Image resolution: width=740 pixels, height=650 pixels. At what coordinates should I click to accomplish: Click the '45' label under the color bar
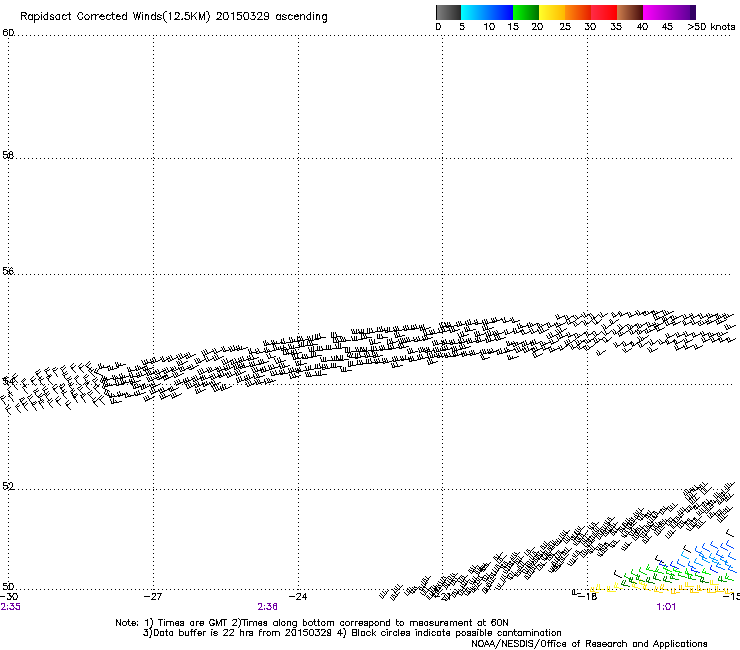pyautogui.click(x=667, y=27)
